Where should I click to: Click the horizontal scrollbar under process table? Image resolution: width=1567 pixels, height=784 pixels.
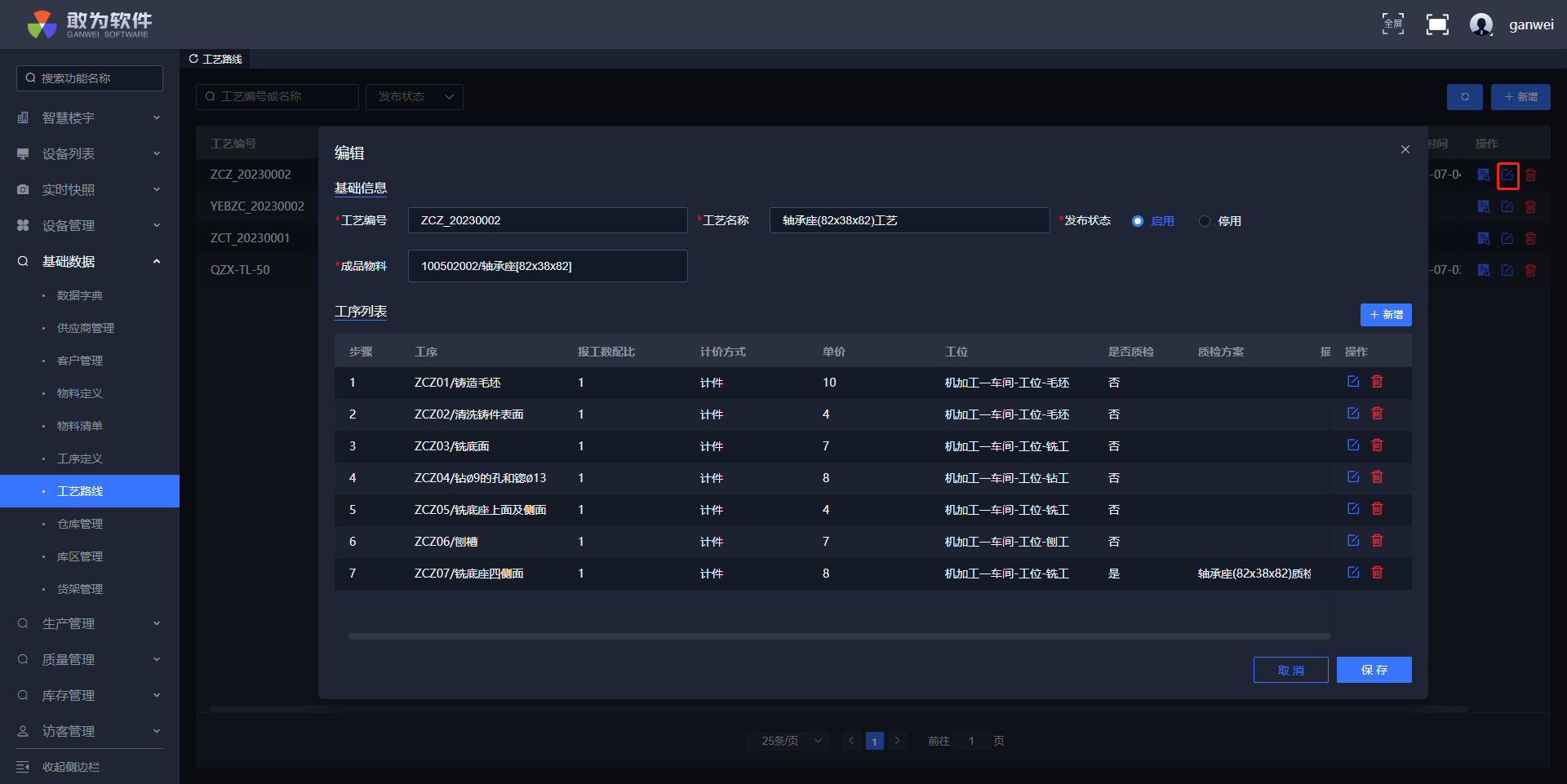(839, 636)
